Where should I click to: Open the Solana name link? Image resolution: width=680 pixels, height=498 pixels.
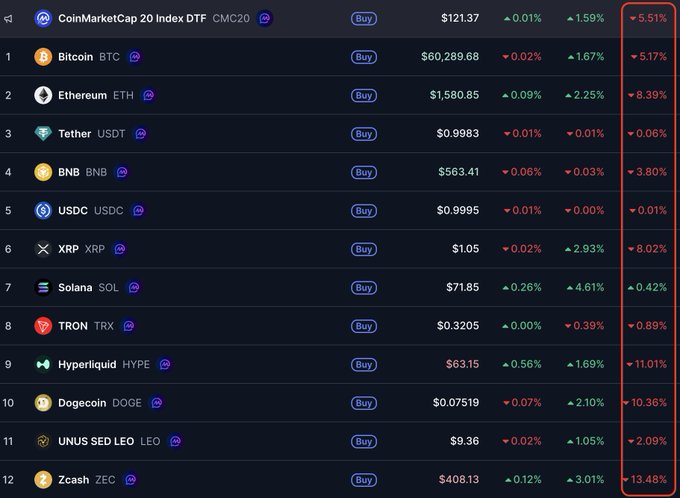click(75, 288)
